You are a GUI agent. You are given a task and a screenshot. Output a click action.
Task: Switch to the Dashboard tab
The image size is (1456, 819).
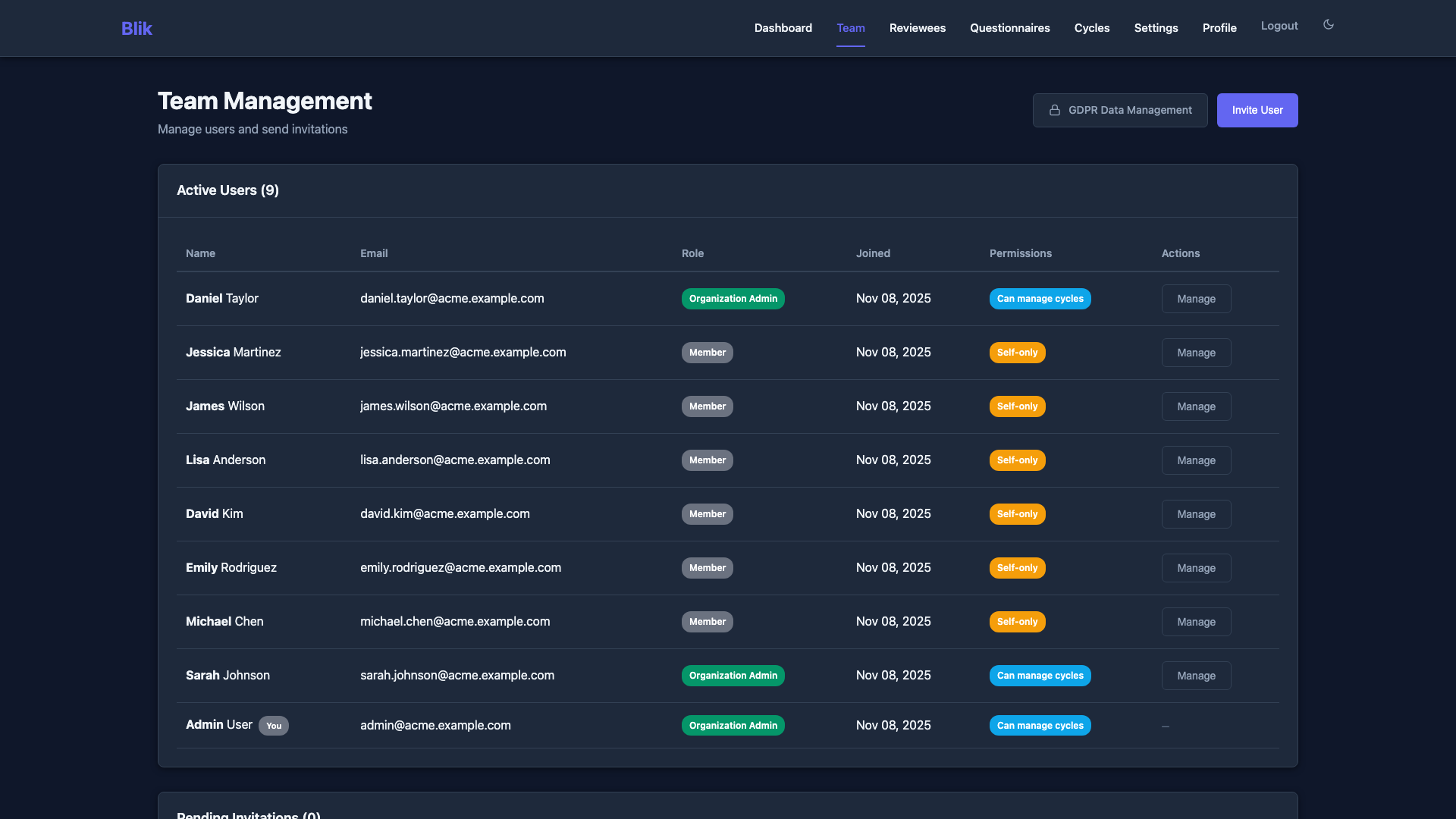pyautogui.click(x=783, y=27)
